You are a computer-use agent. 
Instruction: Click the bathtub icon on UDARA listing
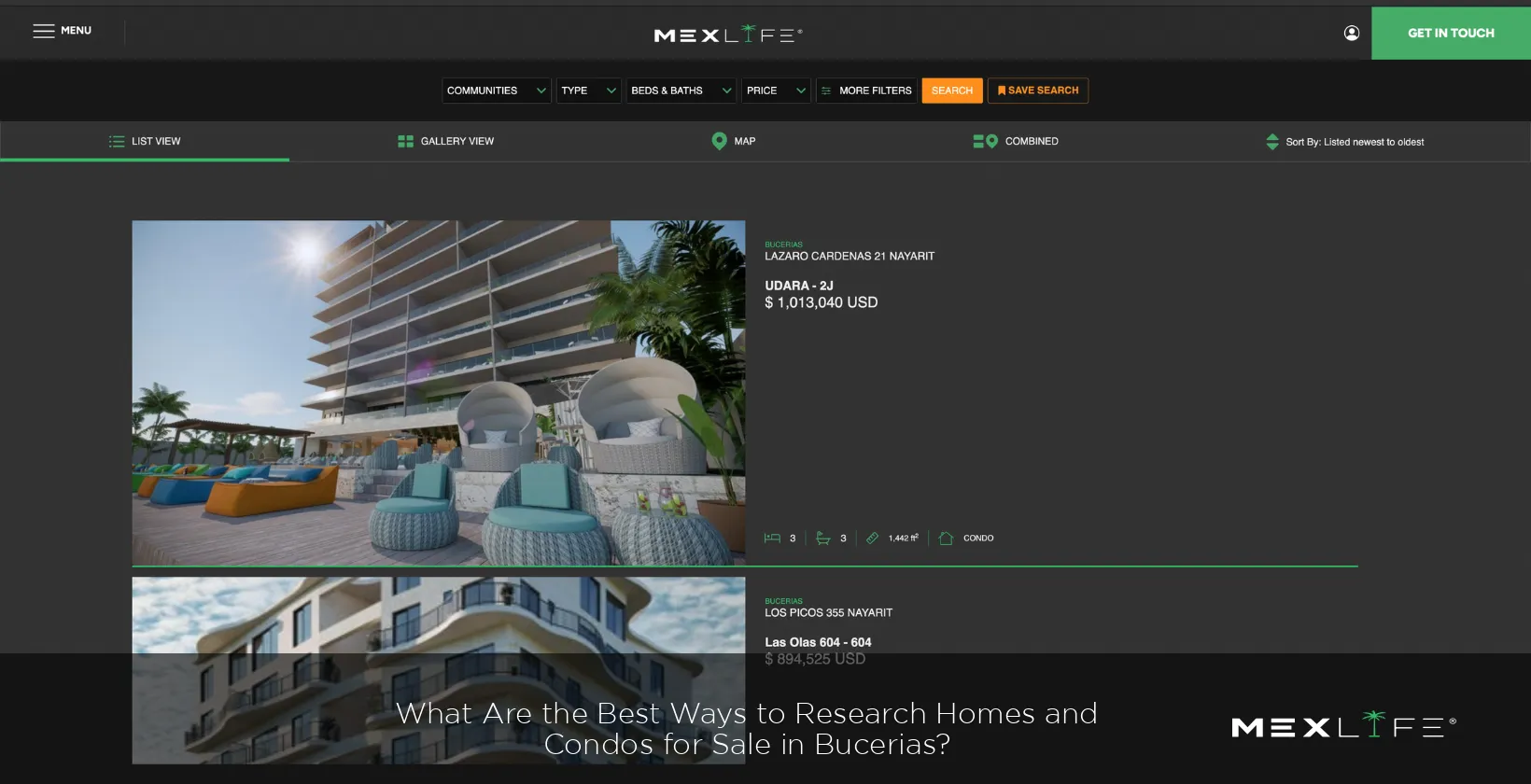pyautogui.click(x=822, y=538)
